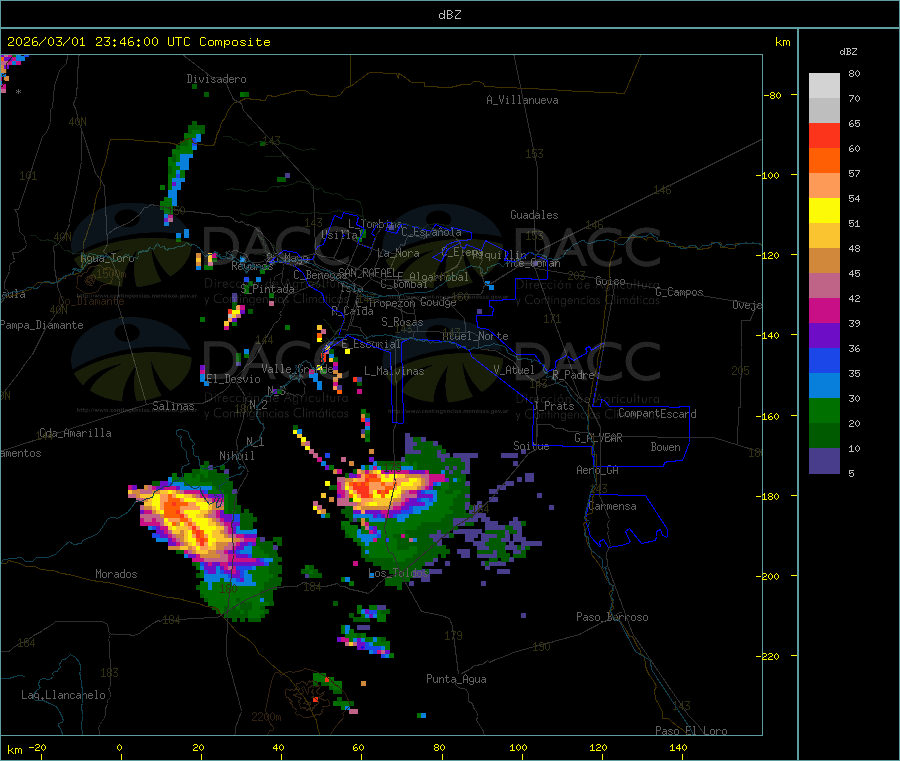Click the narrow echo band below Divisadero
Screen dimensions: 900x761
pyautogui.click(x=183, y=172)
